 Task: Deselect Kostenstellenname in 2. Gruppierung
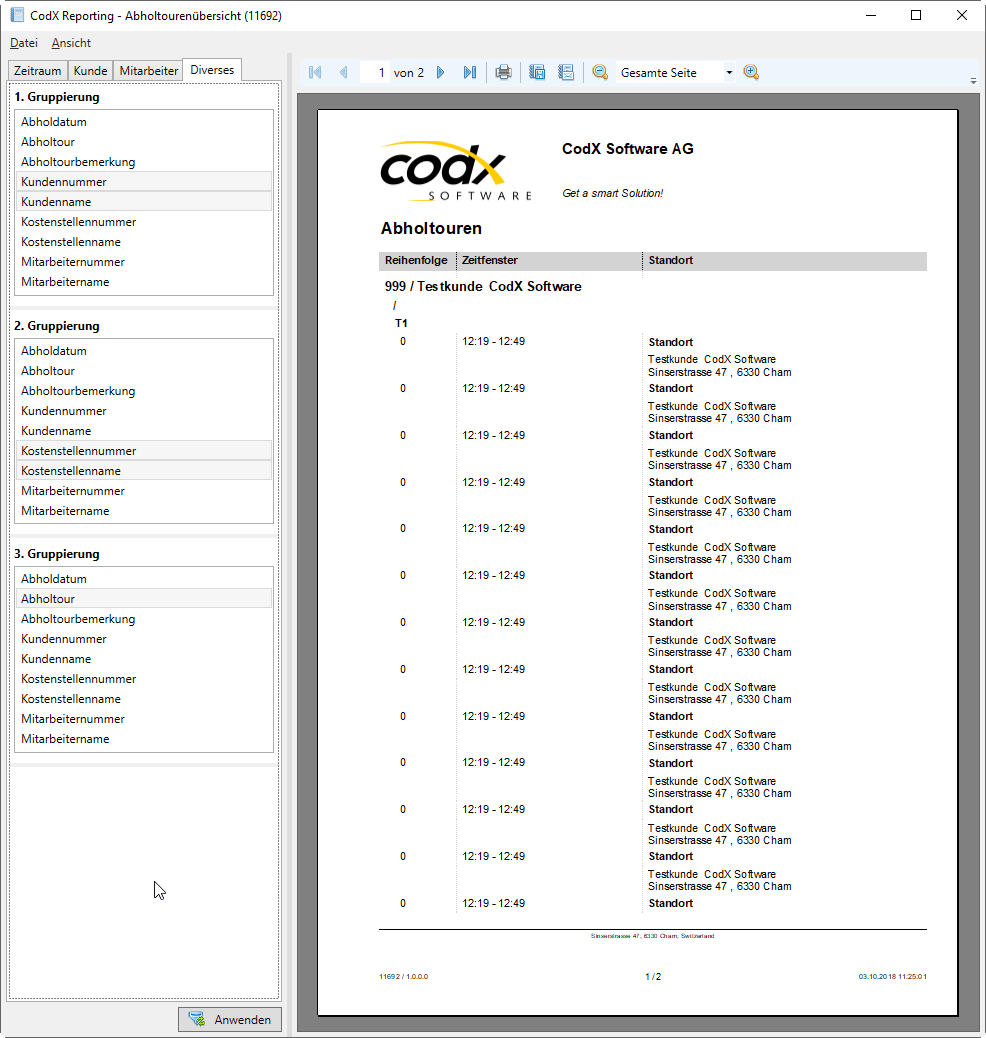point(144,471)
